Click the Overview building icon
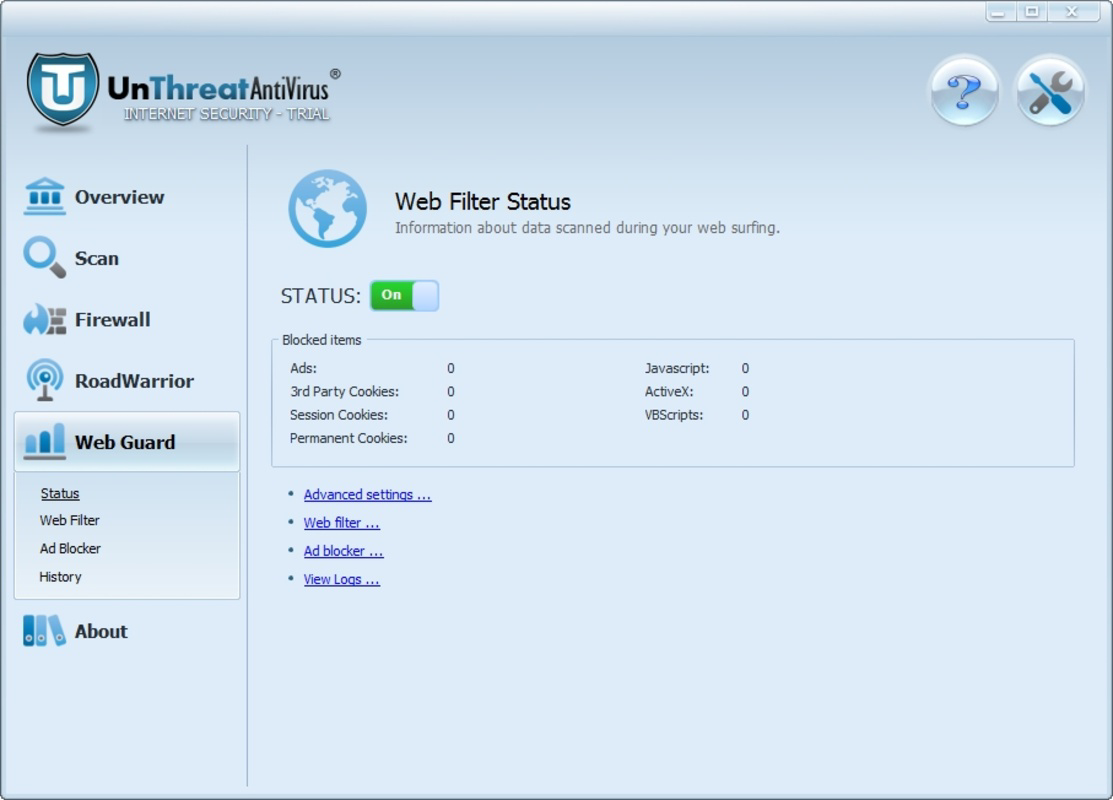The width and height of the screenshot is (1113, 800). tap(45, 196)
